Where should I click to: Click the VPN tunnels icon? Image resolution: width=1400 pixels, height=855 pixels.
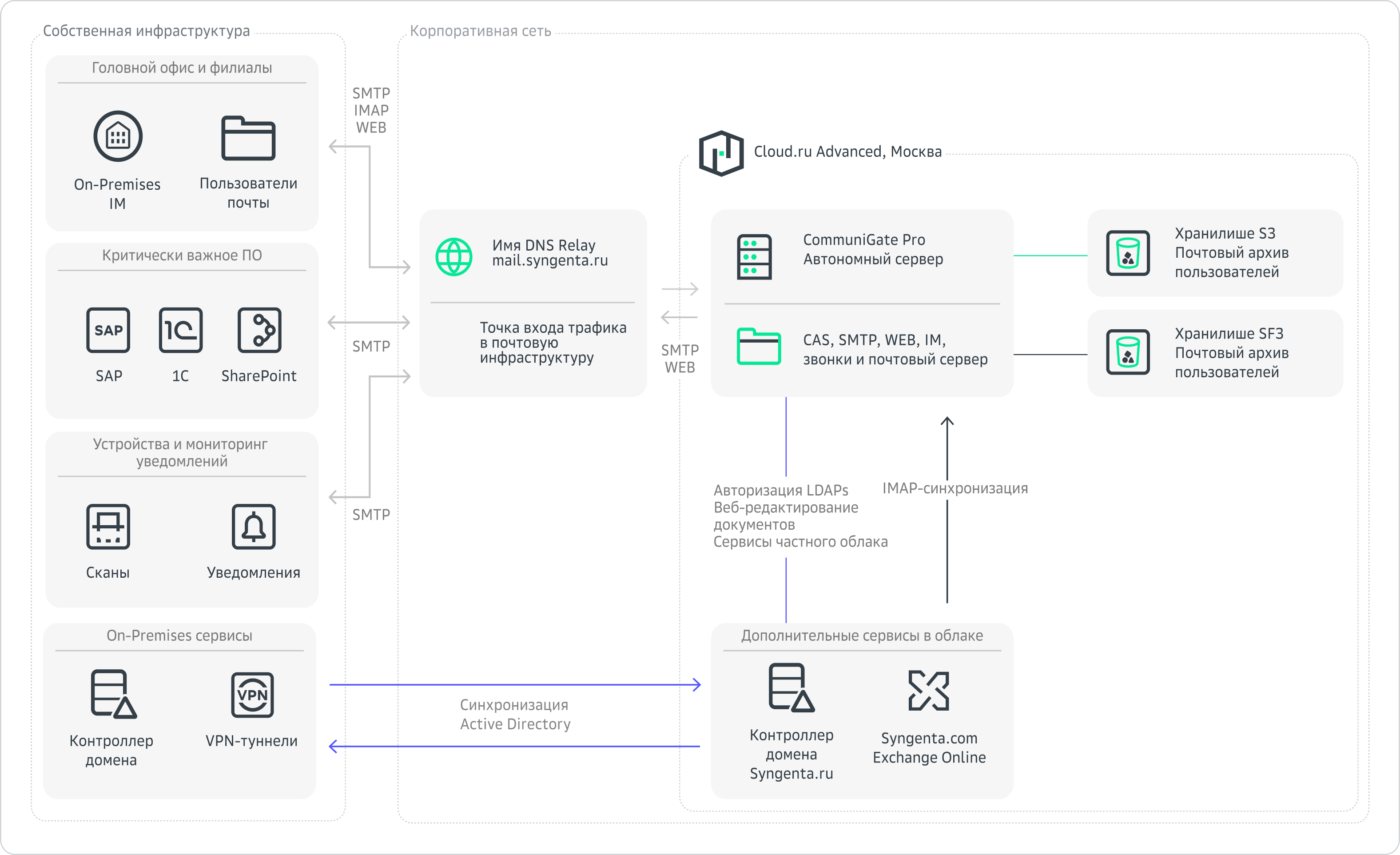click(x=252, y=695)
